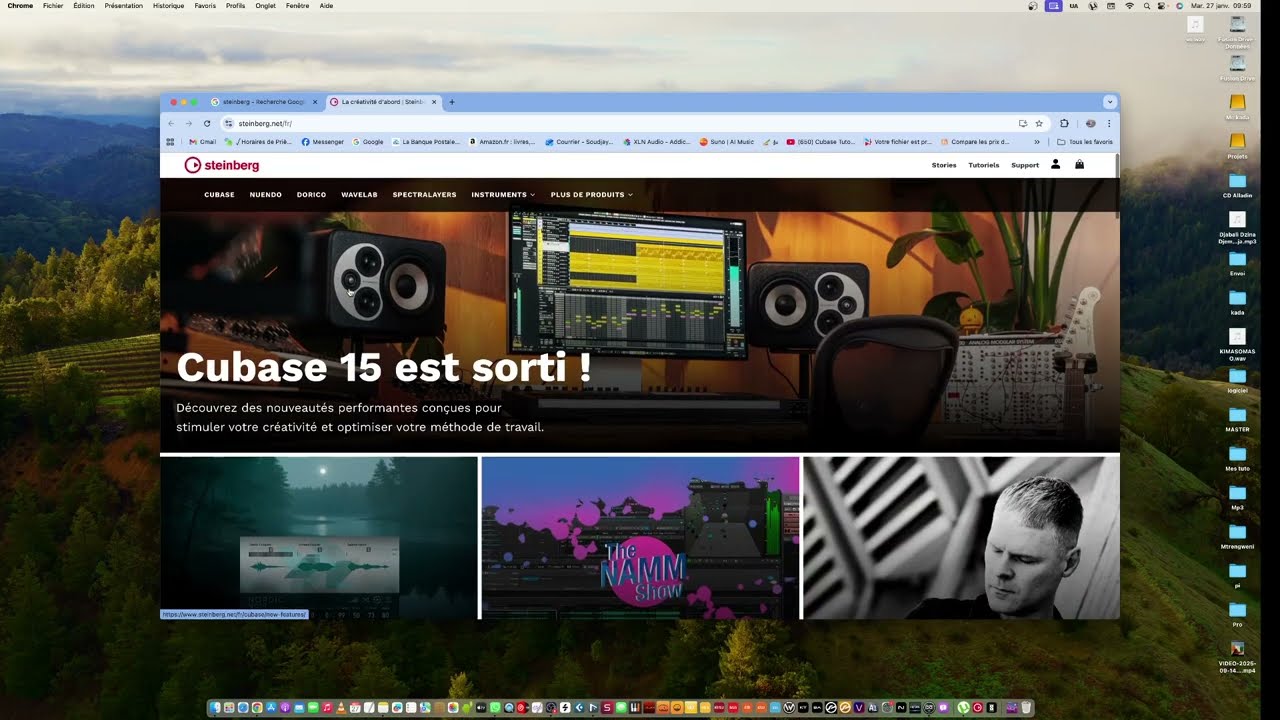
Task: Open the Steinberg user account icon
Action: tap(1055, 164)
